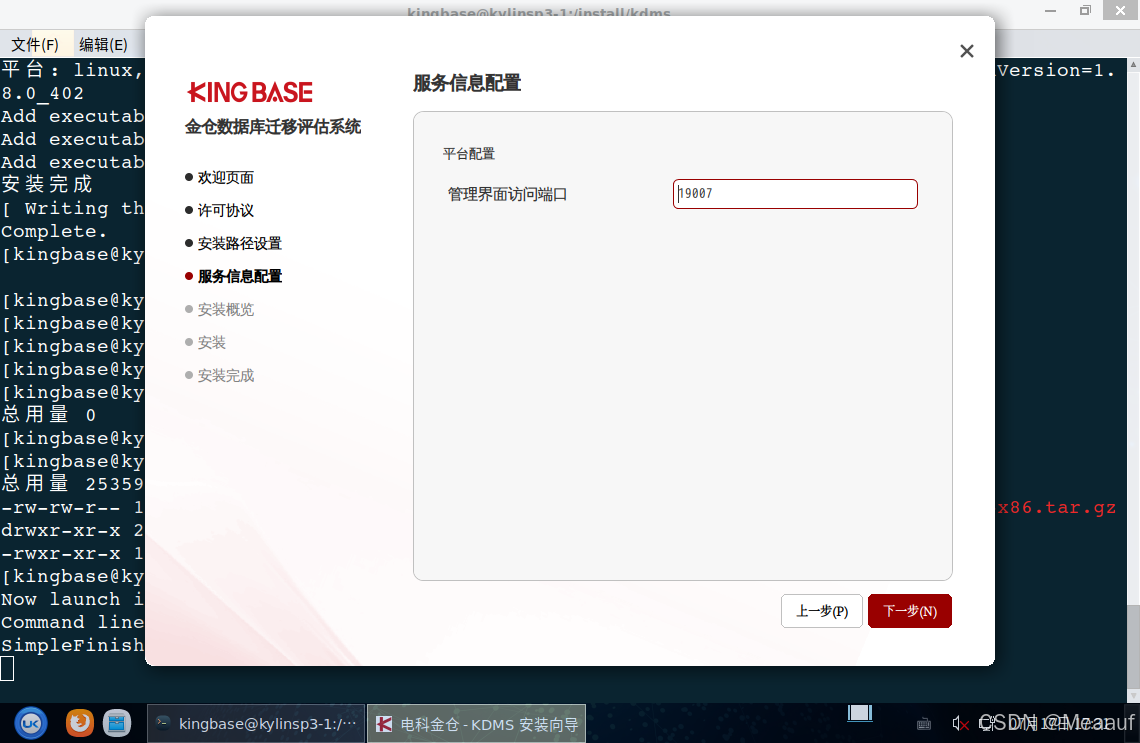Switch to 电科金仓 - KDMS 安装向导 task
The image size is (1140, 743).
(x=476, y=723)
